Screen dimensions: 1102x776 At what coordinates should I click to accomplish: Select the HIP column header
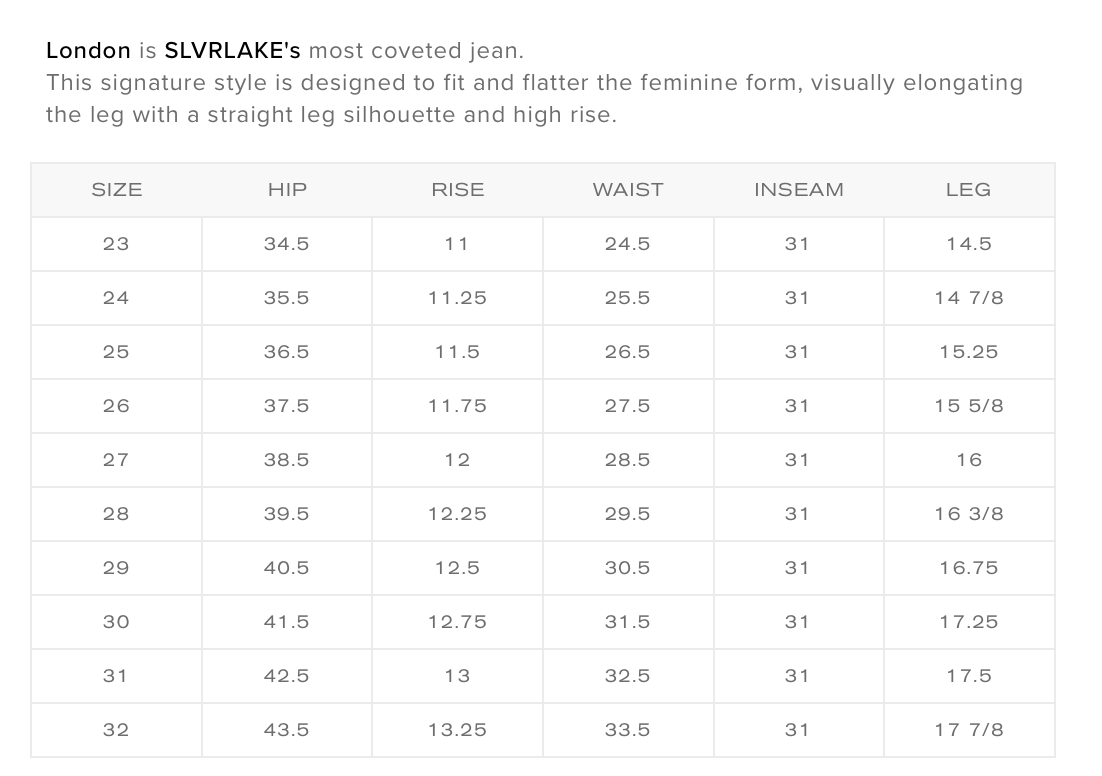[x=287, y=190]
